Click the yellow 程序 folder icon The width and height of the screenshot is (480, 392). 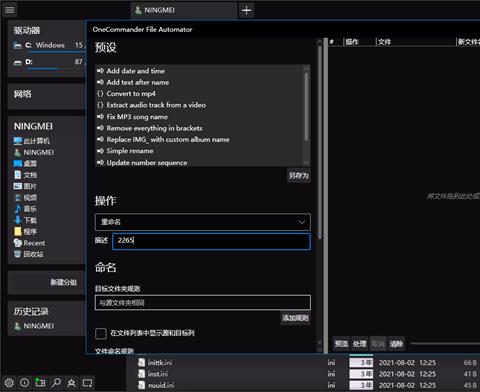coord(18,231)
